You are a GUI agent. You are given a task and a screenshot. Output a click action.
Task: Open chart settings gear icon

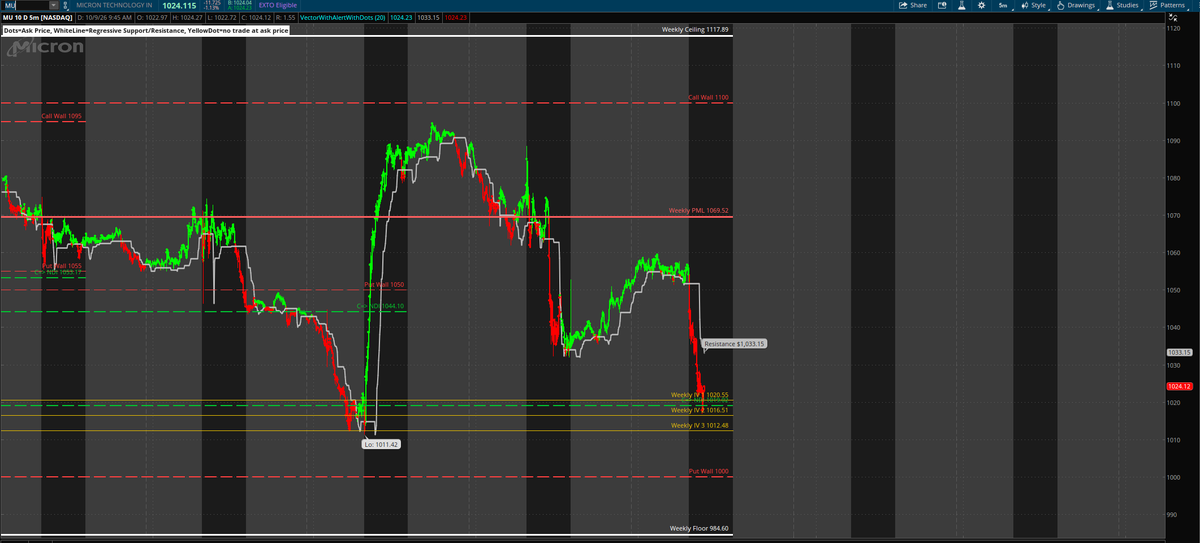(x=982, y=5)
